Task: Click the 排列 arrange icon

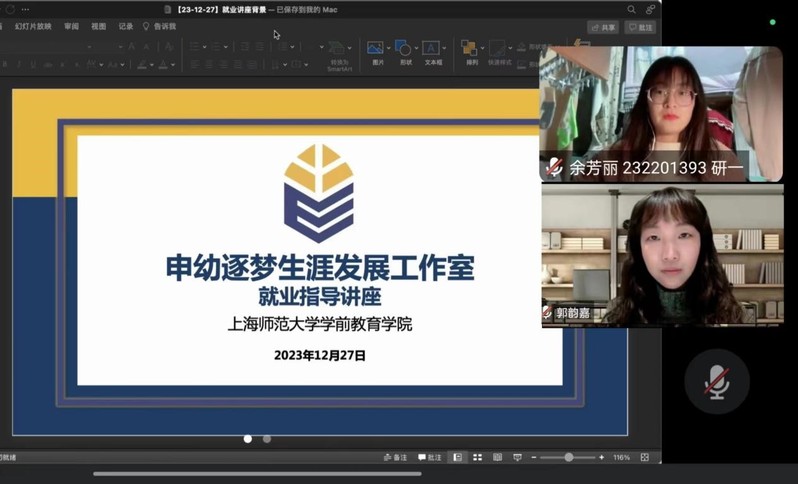Action: tap(469, 47)
